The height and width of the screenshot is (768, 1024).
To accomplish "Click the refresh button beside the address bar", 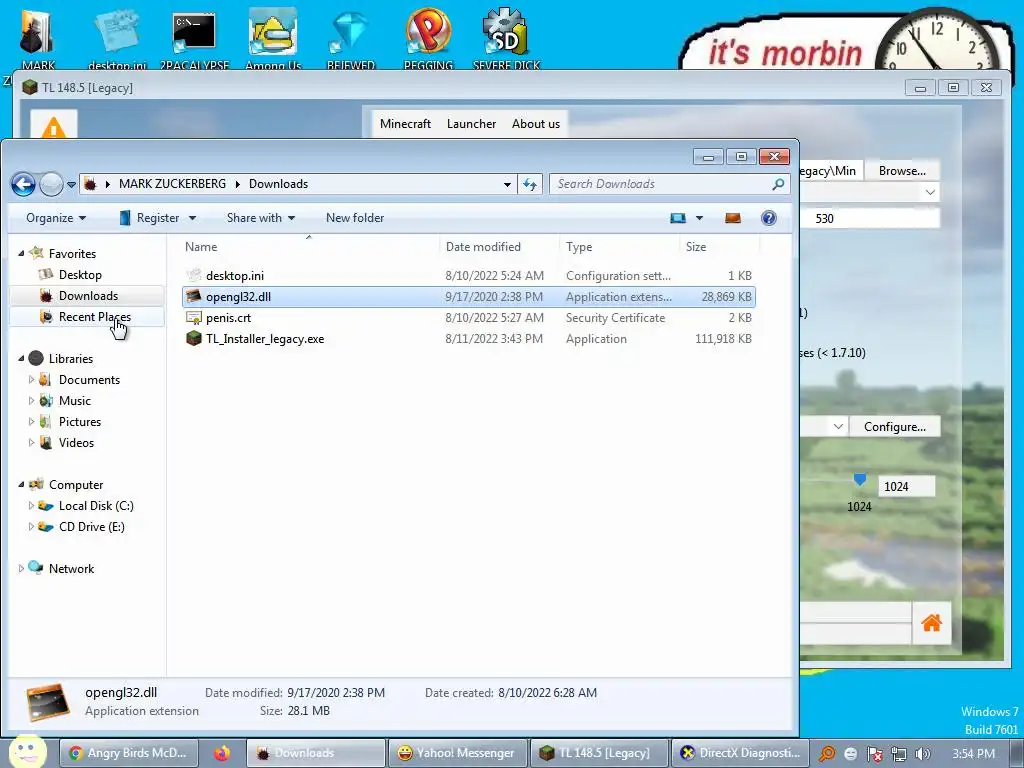I will click(530, 184).
